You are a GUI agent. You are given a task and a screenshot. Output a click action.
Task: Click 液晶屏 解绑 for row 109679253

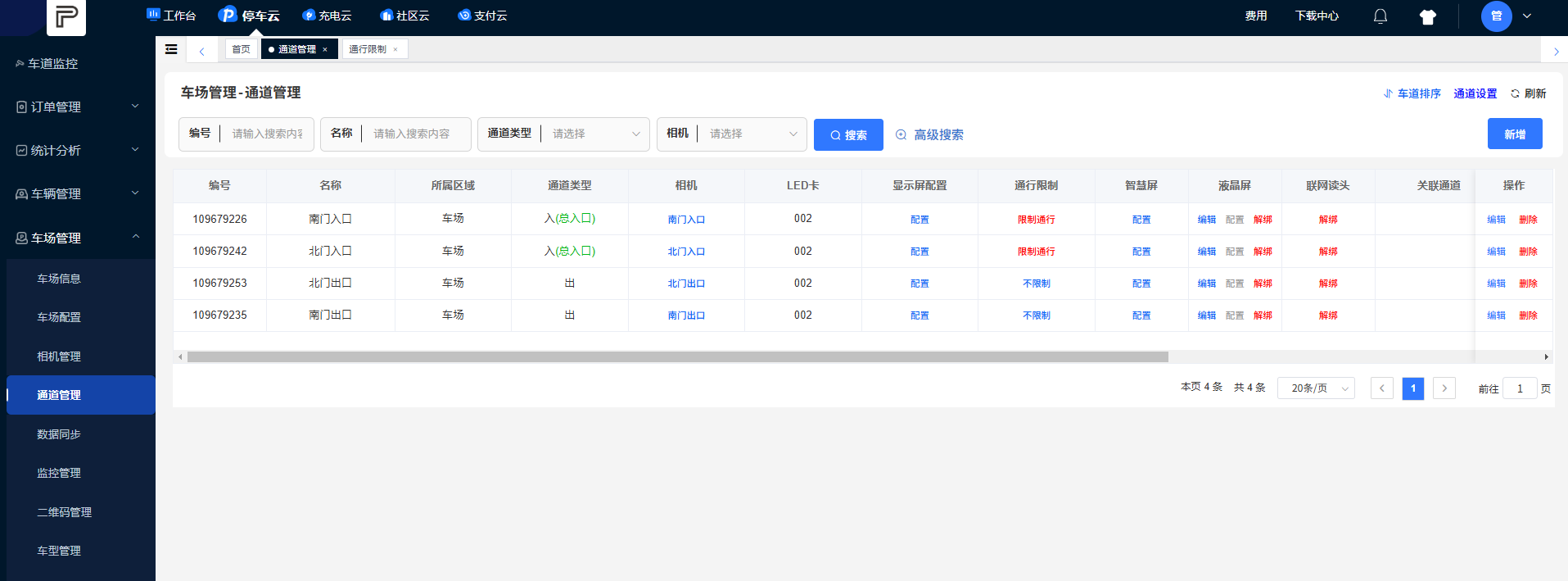1263,284
